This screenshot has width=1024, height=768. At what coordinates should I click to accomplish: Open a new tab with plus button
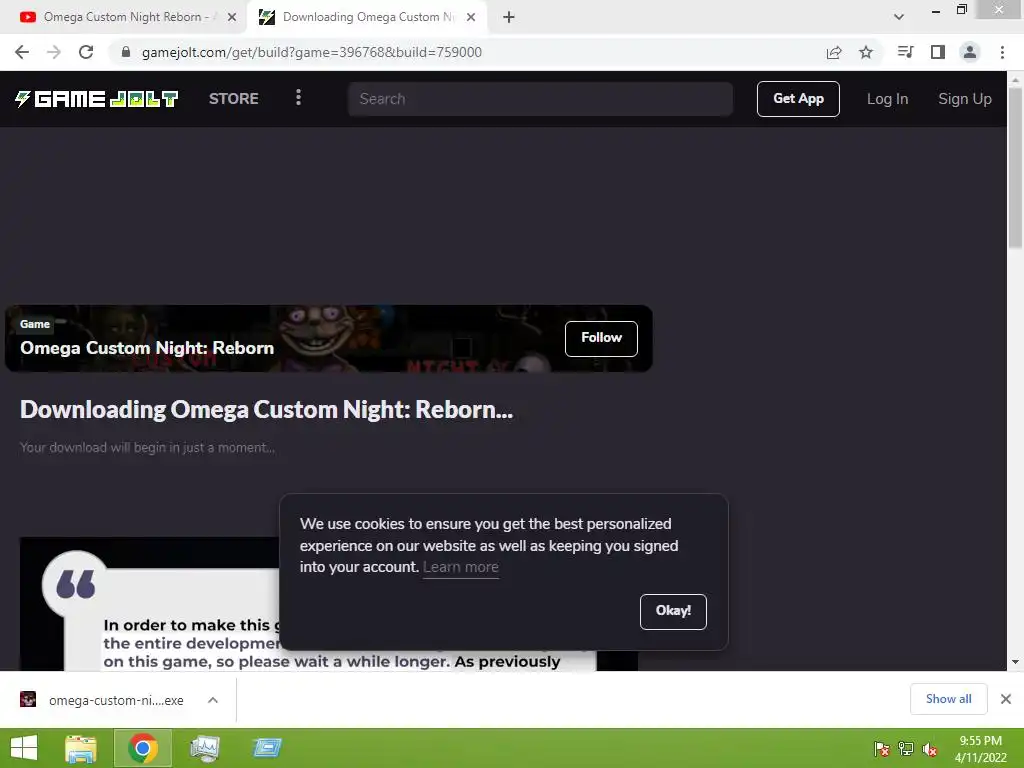click(509, 17)
